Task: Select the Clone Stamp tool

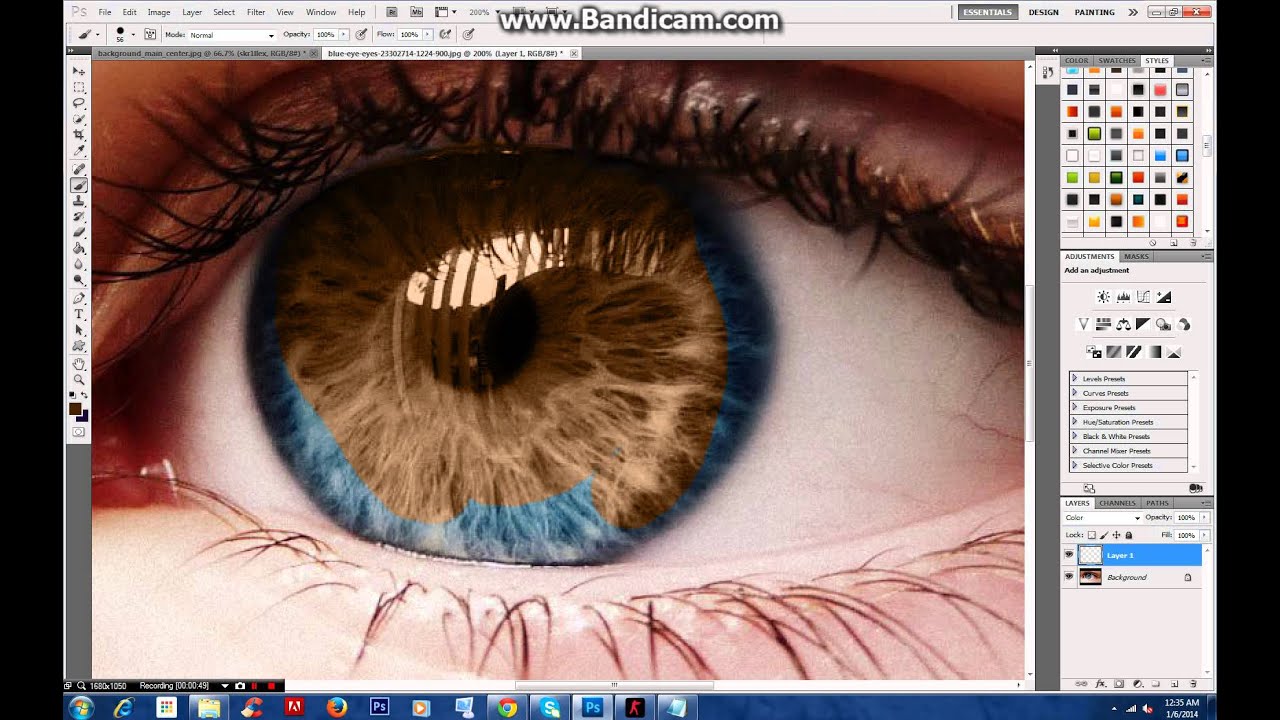Action: (79, 201)
